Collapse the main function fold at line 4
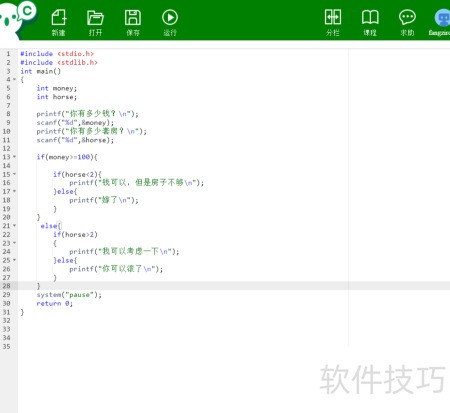Viewport: 450px width, 413px height. (x=14, y=79)
